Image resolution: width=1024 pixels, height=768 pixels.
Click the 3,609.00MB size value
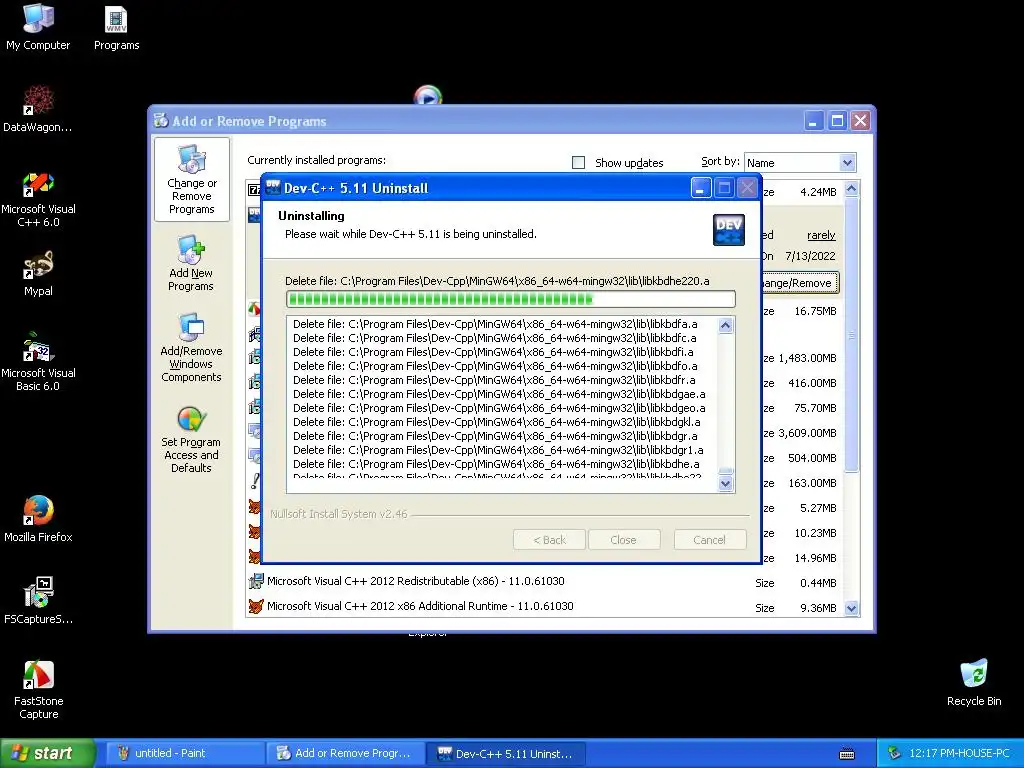pyautogui.click(x=807, y=433)
